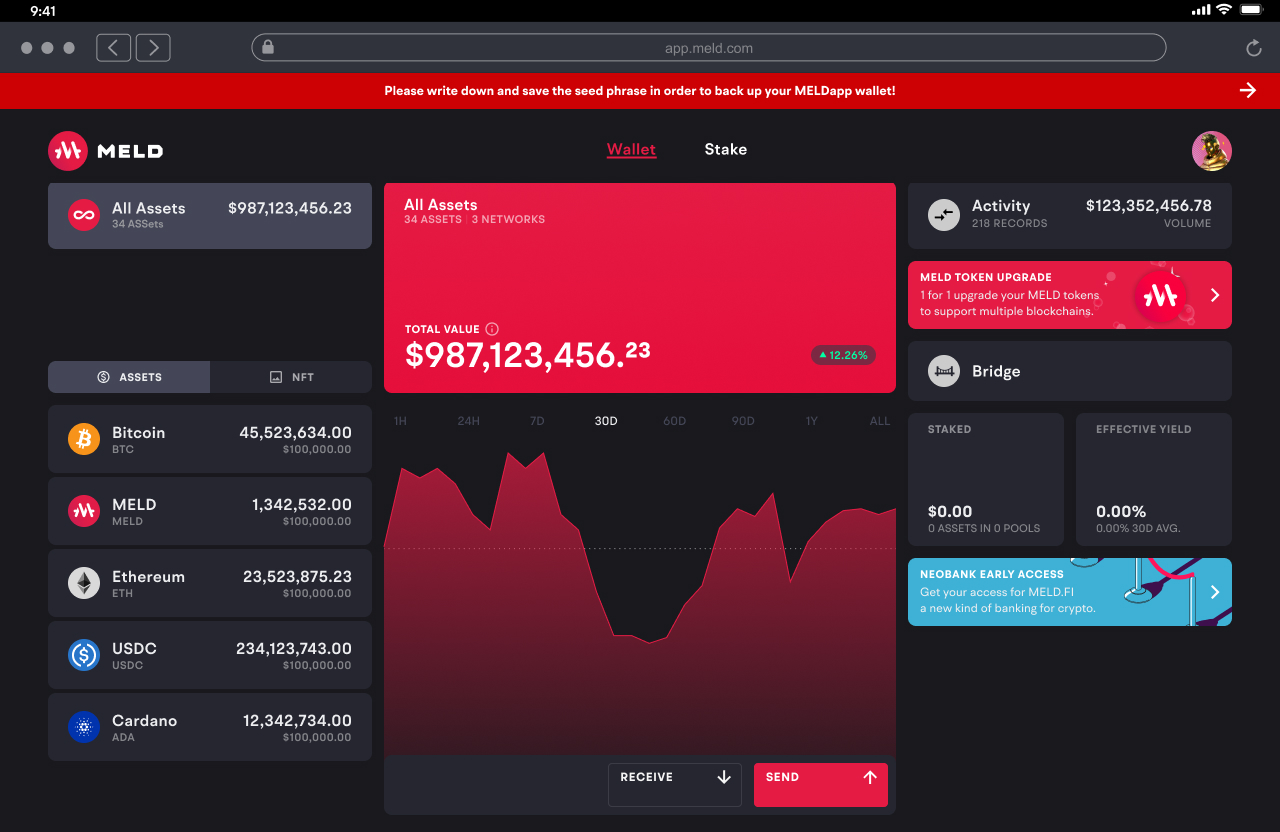Open the user profile avatar

[1212, 151]
